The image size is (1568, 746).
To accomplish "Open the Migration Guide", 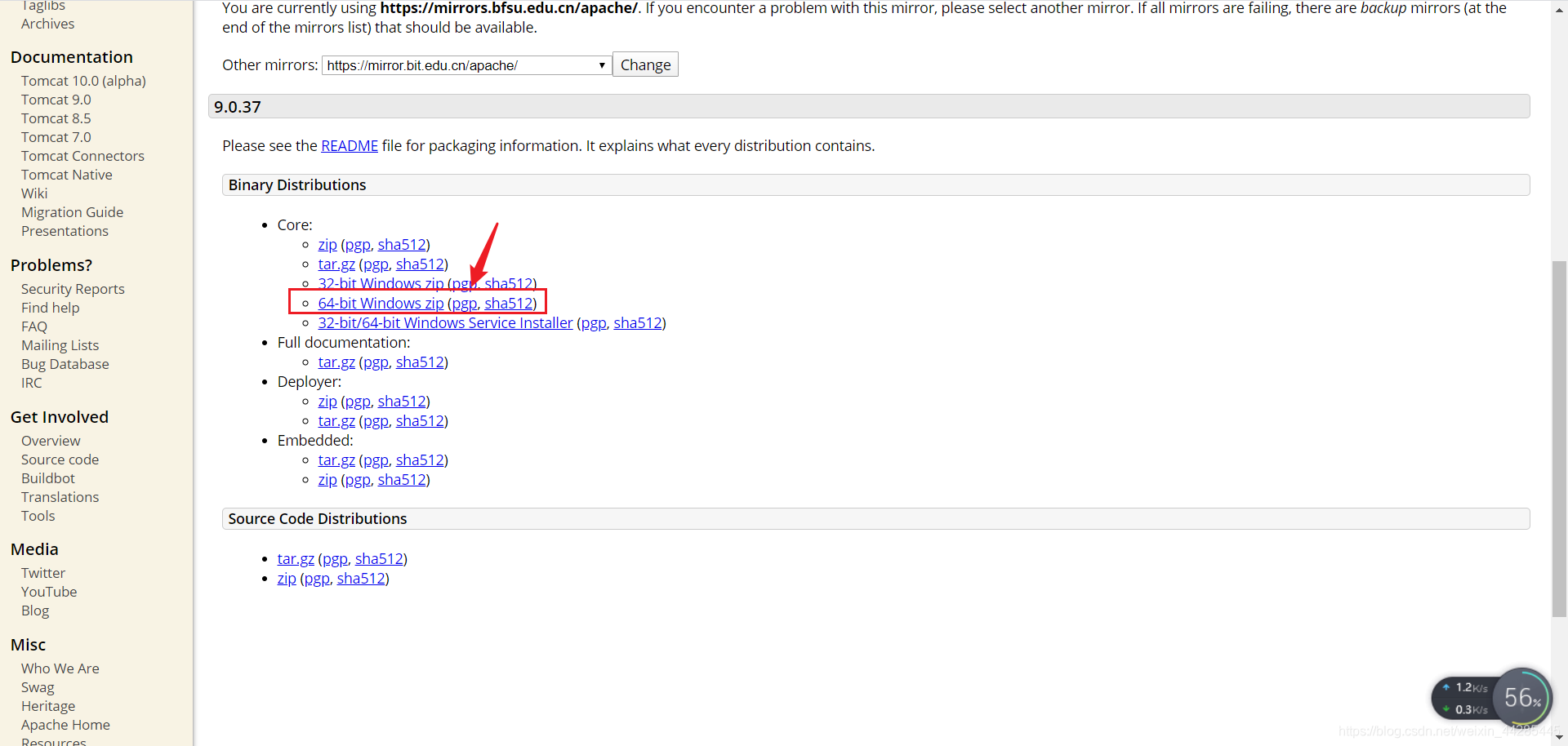I will 72,212.
